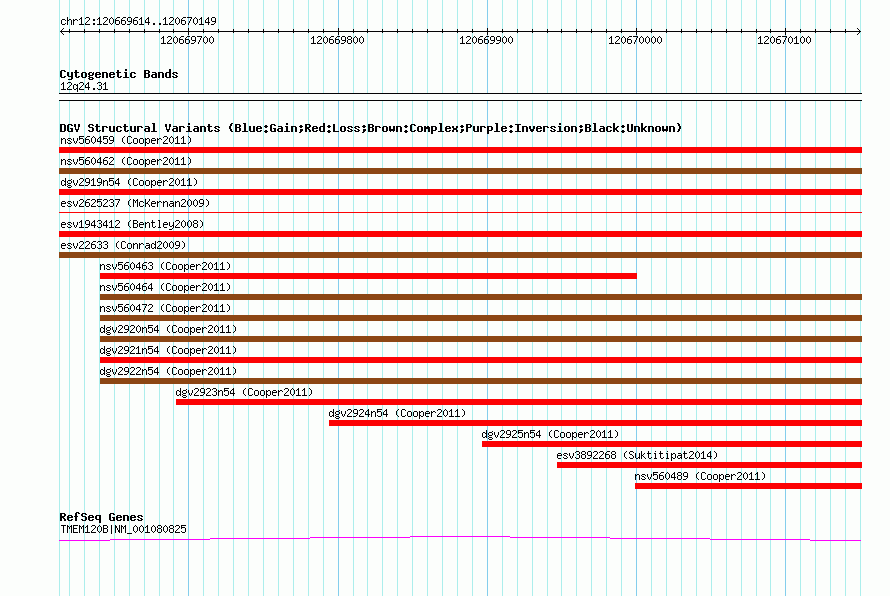Click the nsv560472 (Cooper2011) label
Image resolution: width=890 pixels, height=596 pixels.
coord(165,308)
